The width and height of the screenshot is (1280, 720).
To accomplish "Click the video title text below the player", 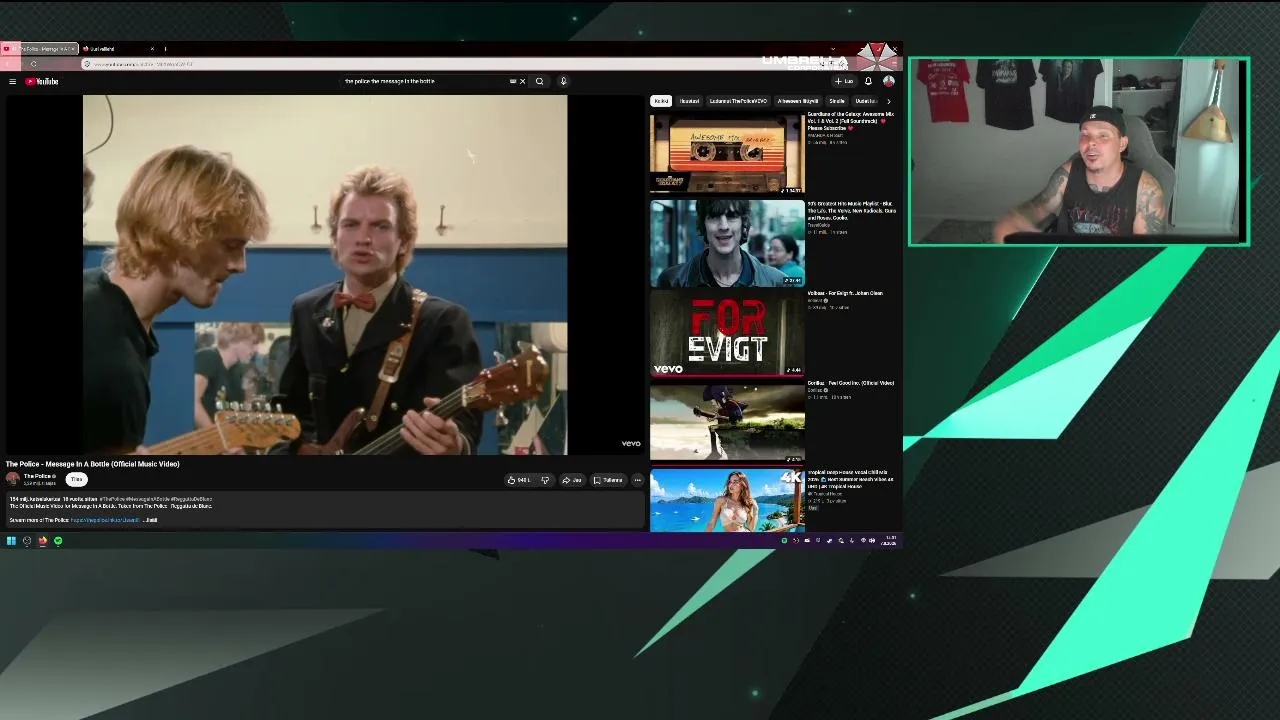I will click(x=93, y=464).
